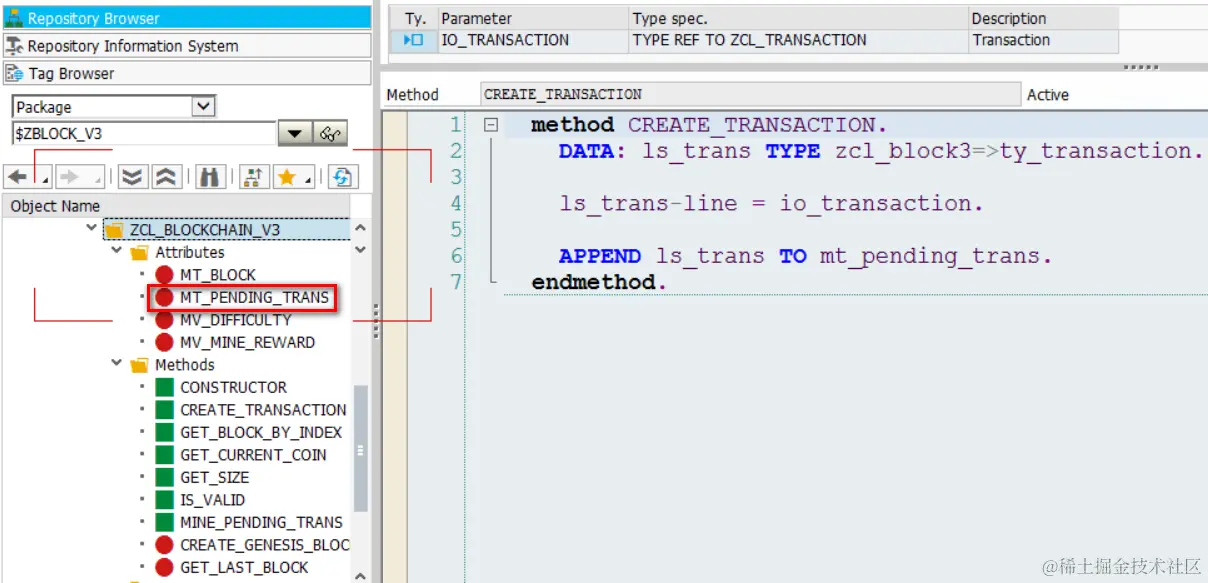The width and height of the screenshot is (1208, 583).
Task: Click the binoculars find icon
Action: tap(210, 177)
